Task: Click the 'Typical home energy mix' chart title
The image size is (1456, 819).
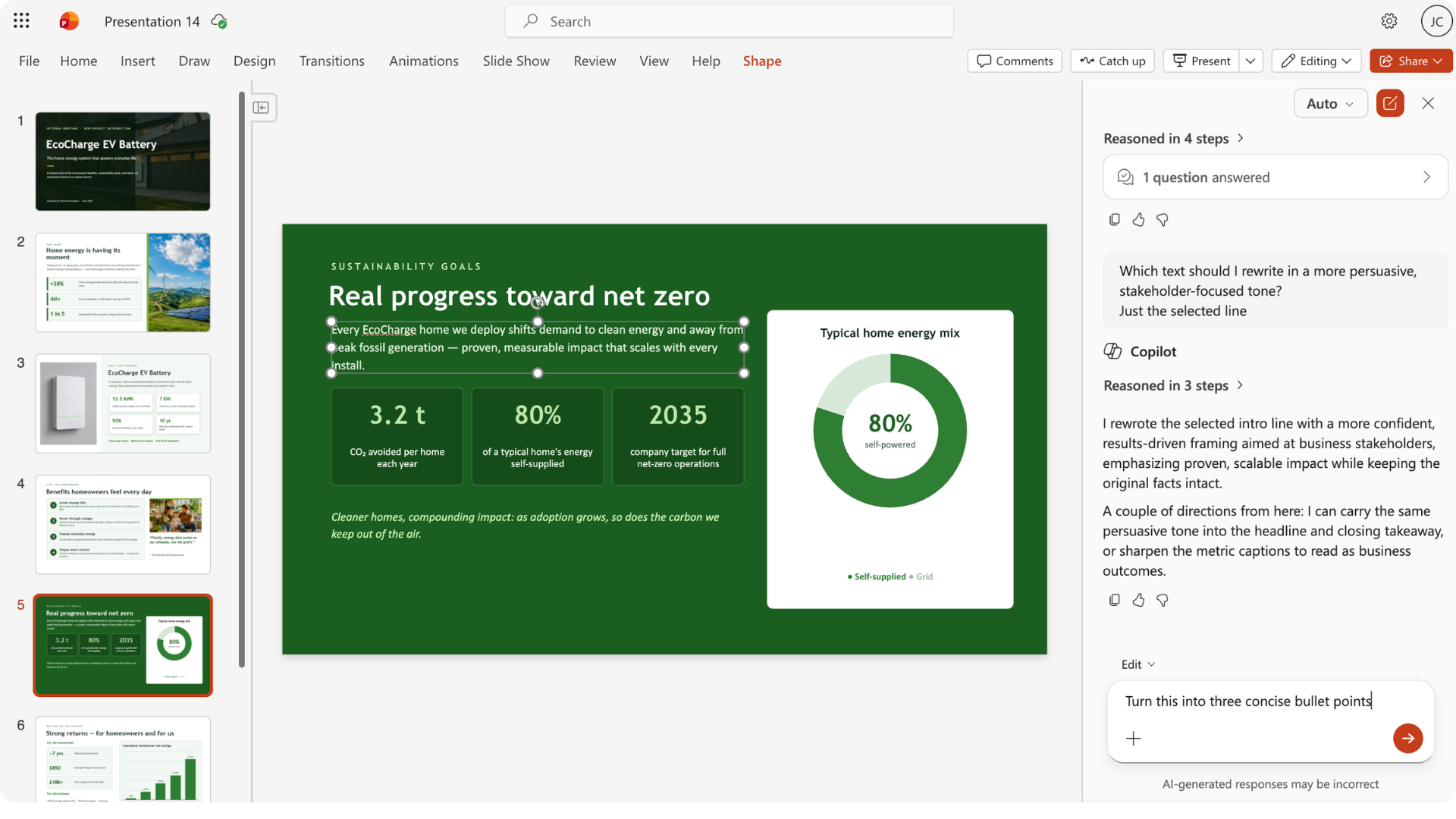Action: pos(890,333)
